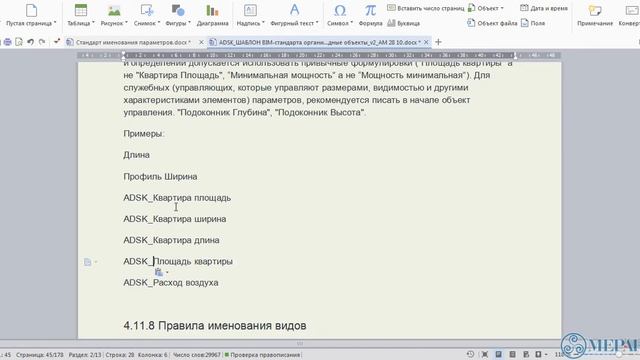The image size is (640, 360).
Task: Click Вставить число страниц
Action: coord(425,8)
